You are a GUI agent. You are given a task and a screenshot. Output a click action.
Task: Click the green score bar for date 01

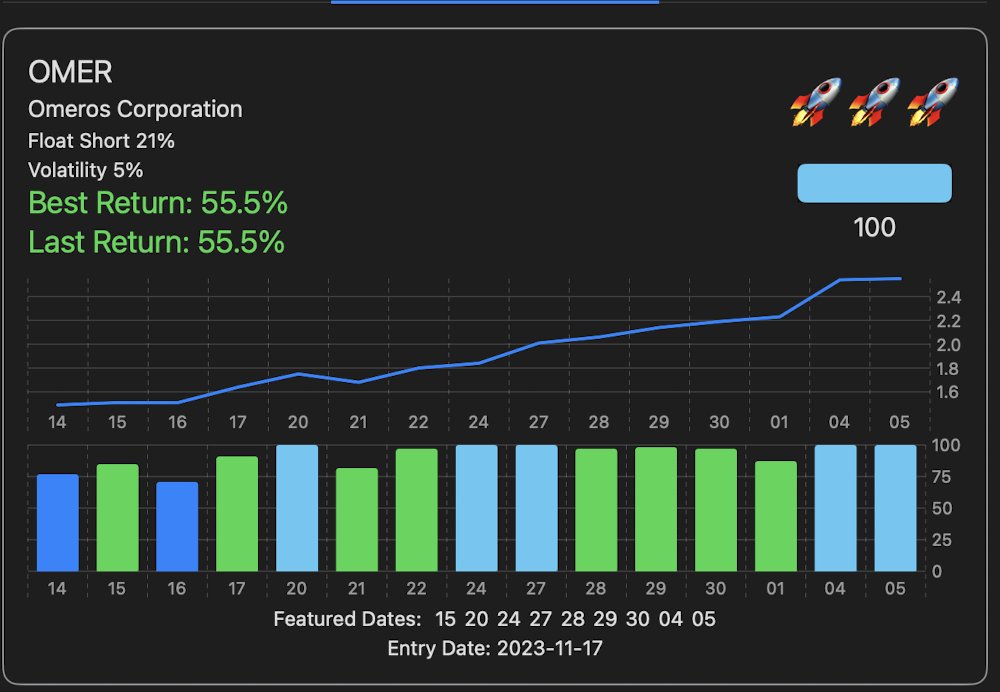(x=776, y=516)
